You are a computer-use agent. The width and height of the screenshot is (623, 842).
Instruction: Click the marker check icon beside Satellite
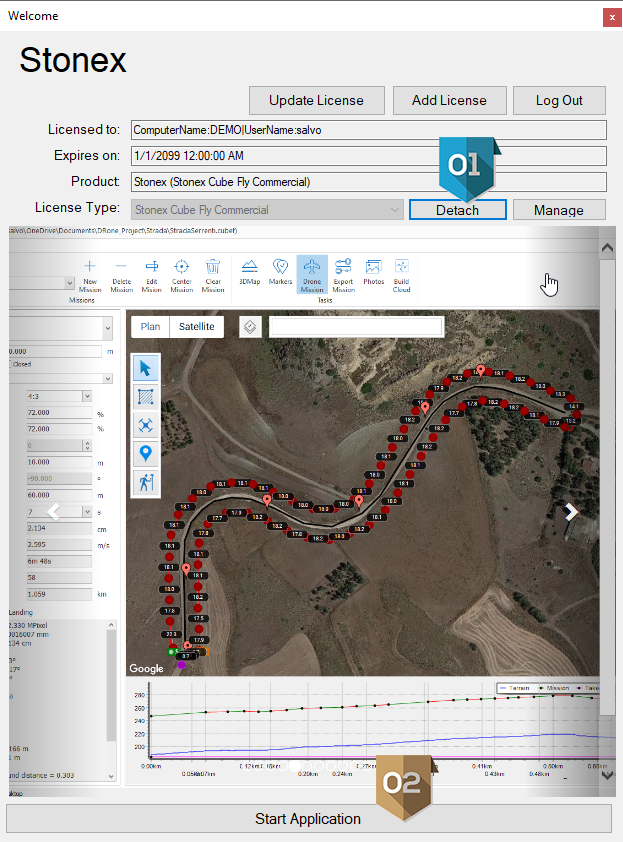[x=250, y=326]
